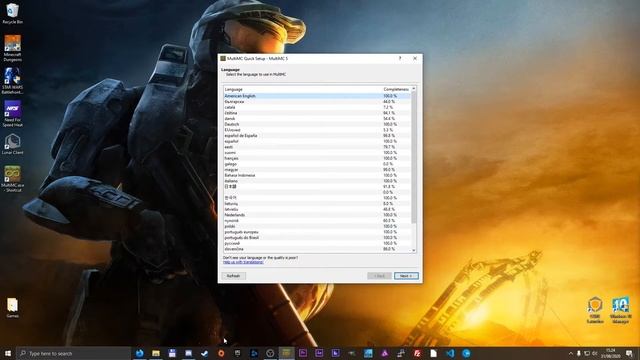The height and width of the screenshot is (360, 640).
Task: Open File Explorer from the taskbar
Action: click(x=156, y=353)
